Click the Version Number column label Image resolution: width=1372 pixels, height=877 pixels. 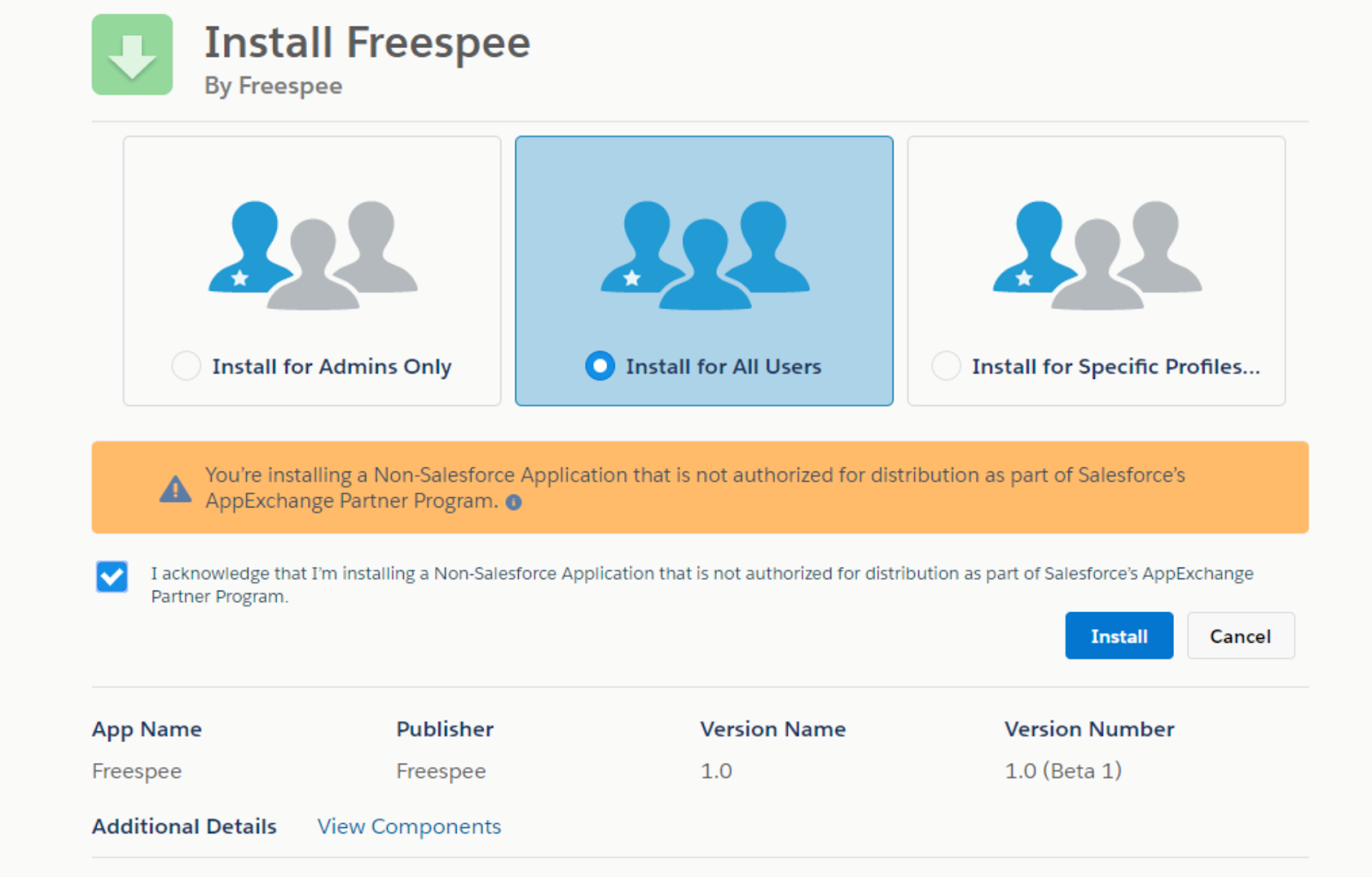point(1089,730)
